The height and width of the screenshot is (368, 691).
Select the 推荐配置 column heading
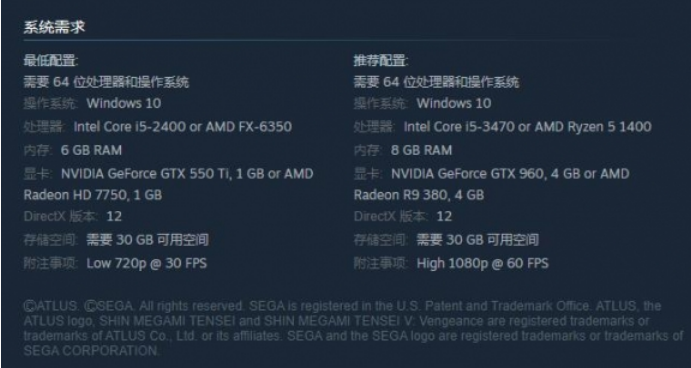381,61
